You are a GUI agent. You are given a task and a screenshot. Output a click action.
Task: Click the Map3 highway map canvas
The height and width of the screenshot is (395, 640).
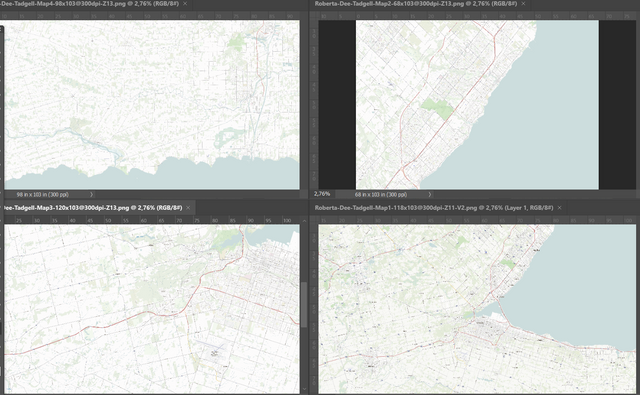click(152, 309)
